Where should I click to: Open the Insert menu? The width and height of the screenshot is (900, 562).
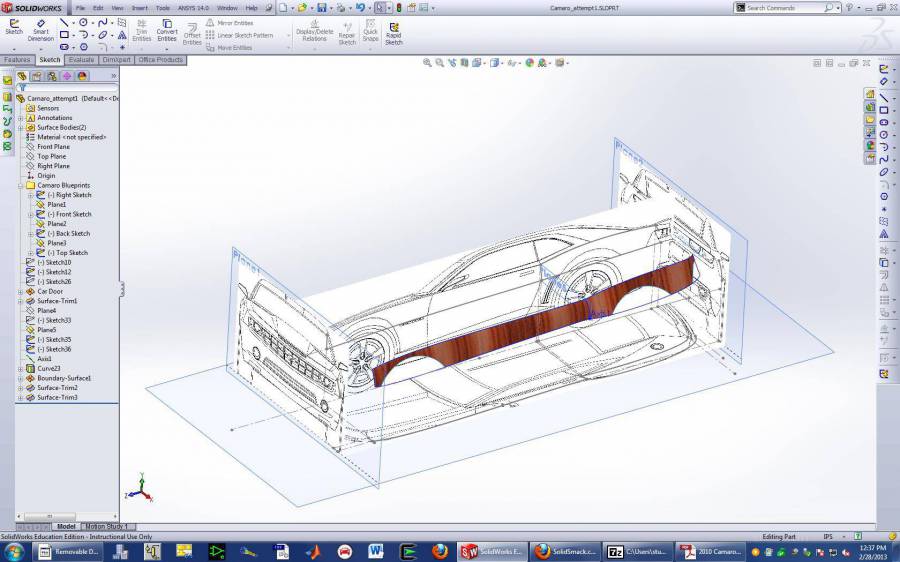[139, 8]
